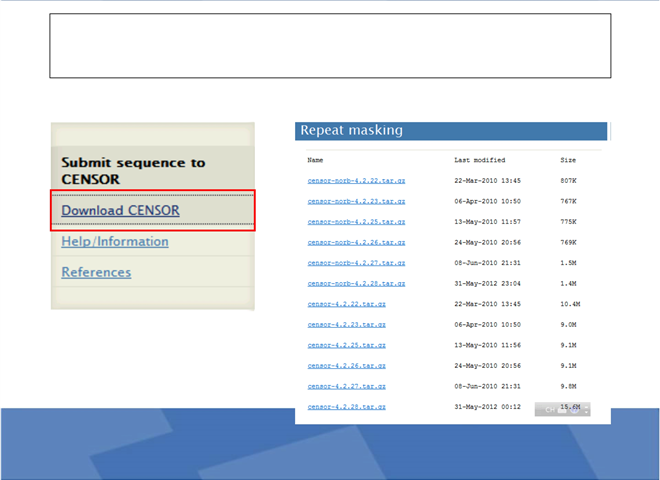The width and height of the screenshot is (660, 480).
Task: Click the Size column header
Action: coord(568,160)
